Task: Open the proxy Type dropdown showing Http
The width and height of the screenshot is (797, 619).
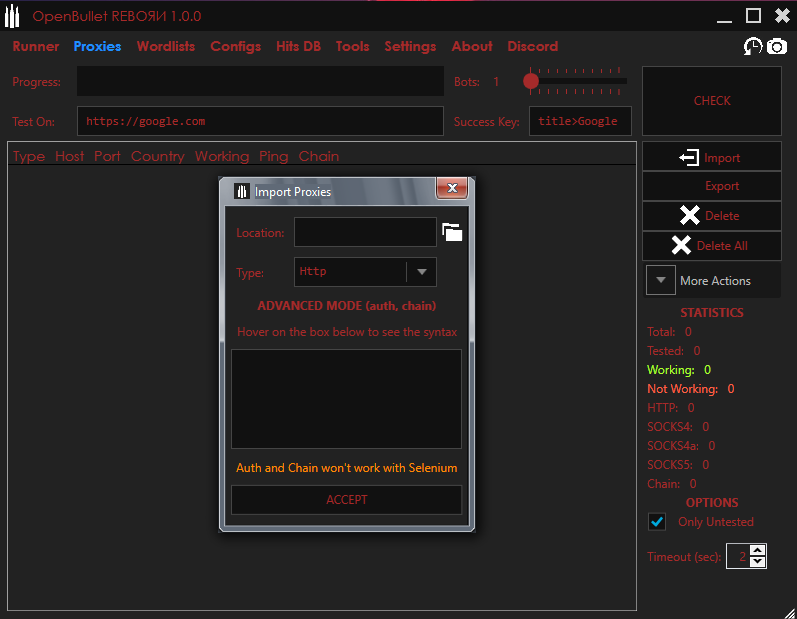Action: (x=365, y=272)
